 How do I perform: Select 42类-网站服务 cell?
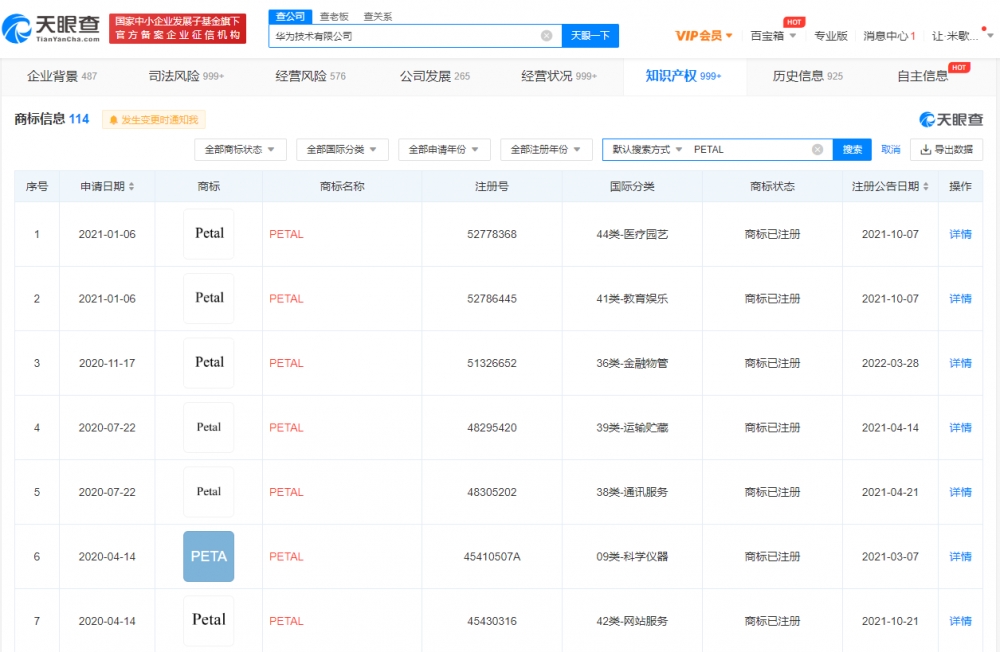pos(632,621)
